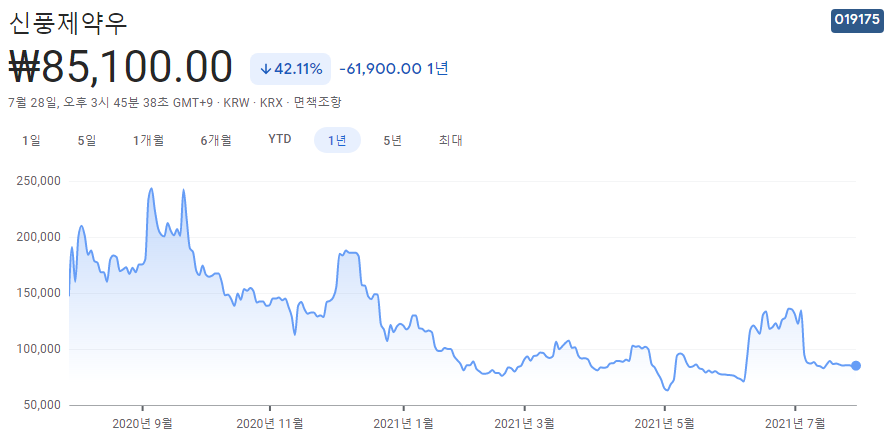This screenshot has height=444, width=893.
Task: Switch to the 1개월 range tab
Action: tap(149, 140)
